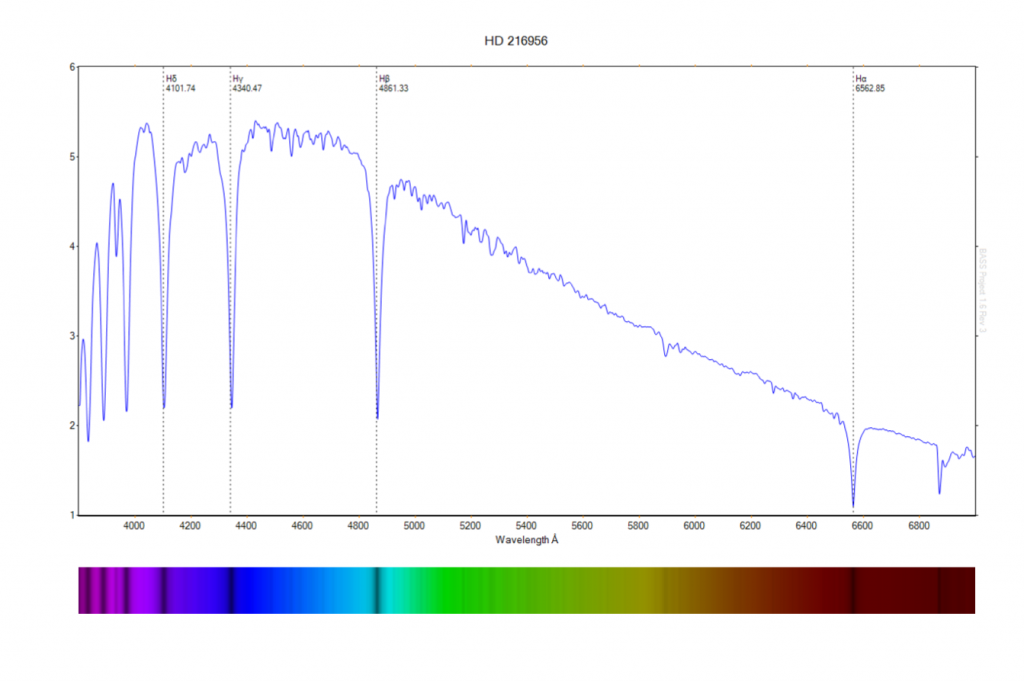Click the y-axis value 6 label

(72, 67)
